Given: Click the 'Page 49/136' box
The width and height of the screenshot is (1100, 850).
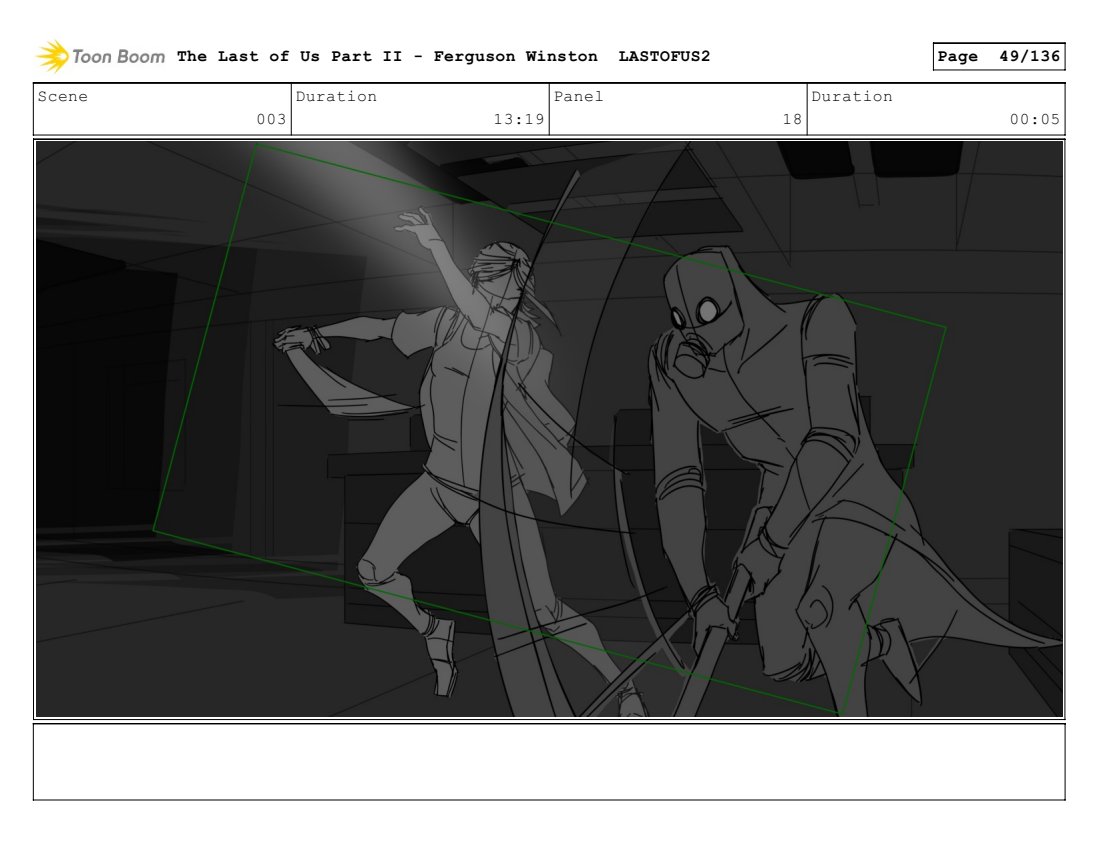Looking at the screenshot, I should [x=999, y=56].
